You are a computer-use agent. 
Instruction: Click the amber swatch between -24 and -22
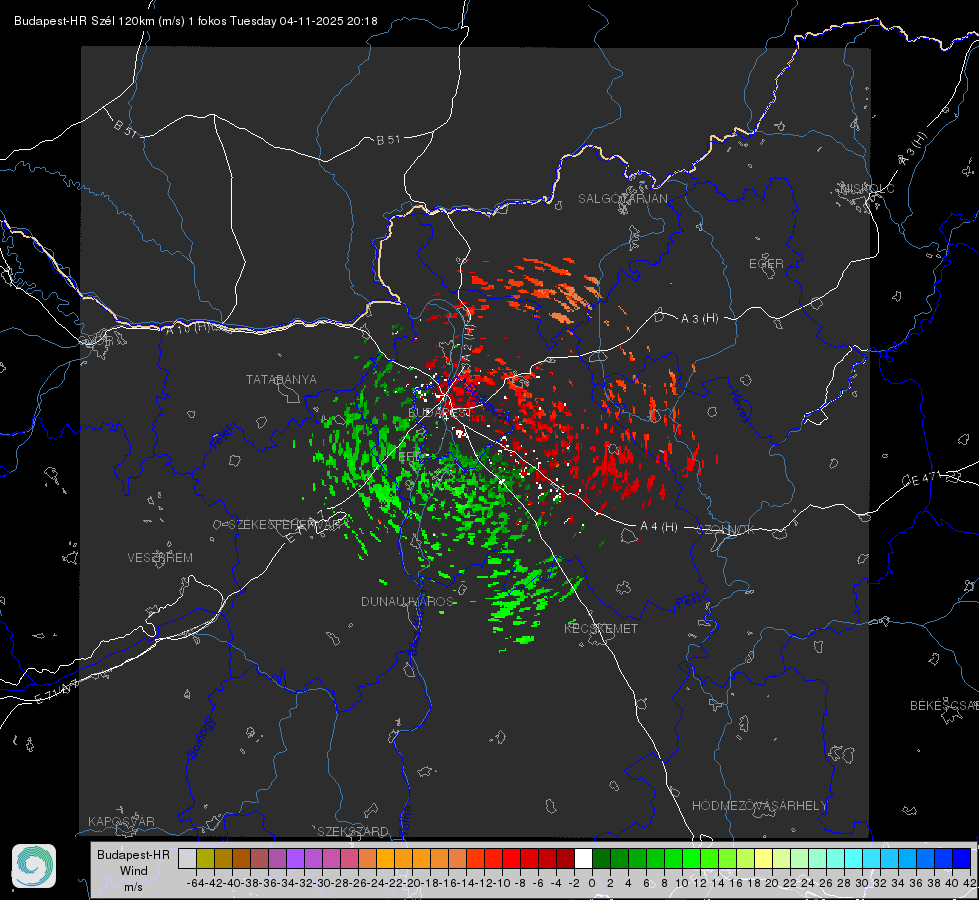[x=385, y=858]
